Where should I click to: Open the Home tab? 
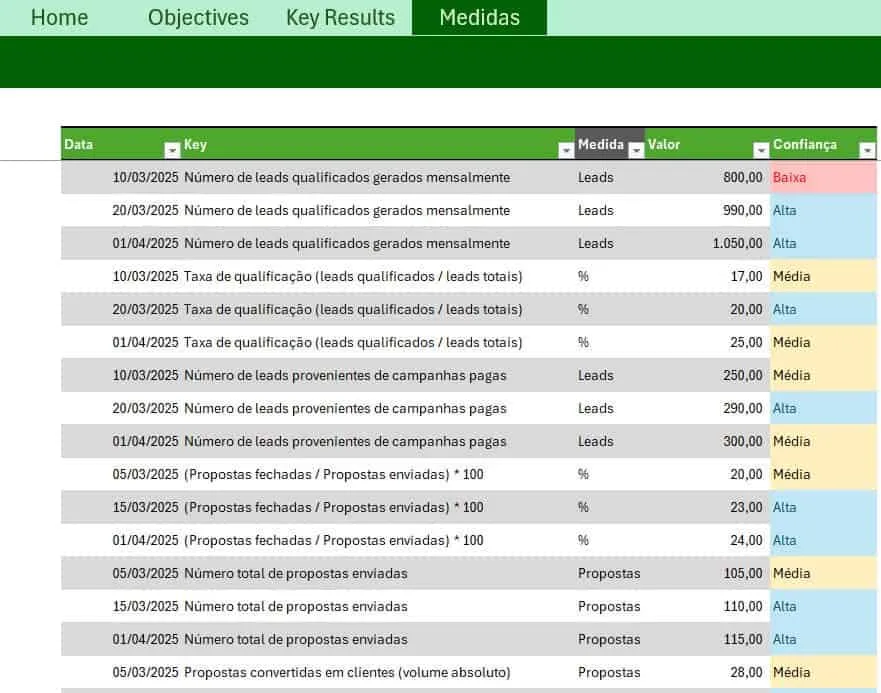[59, 17]
